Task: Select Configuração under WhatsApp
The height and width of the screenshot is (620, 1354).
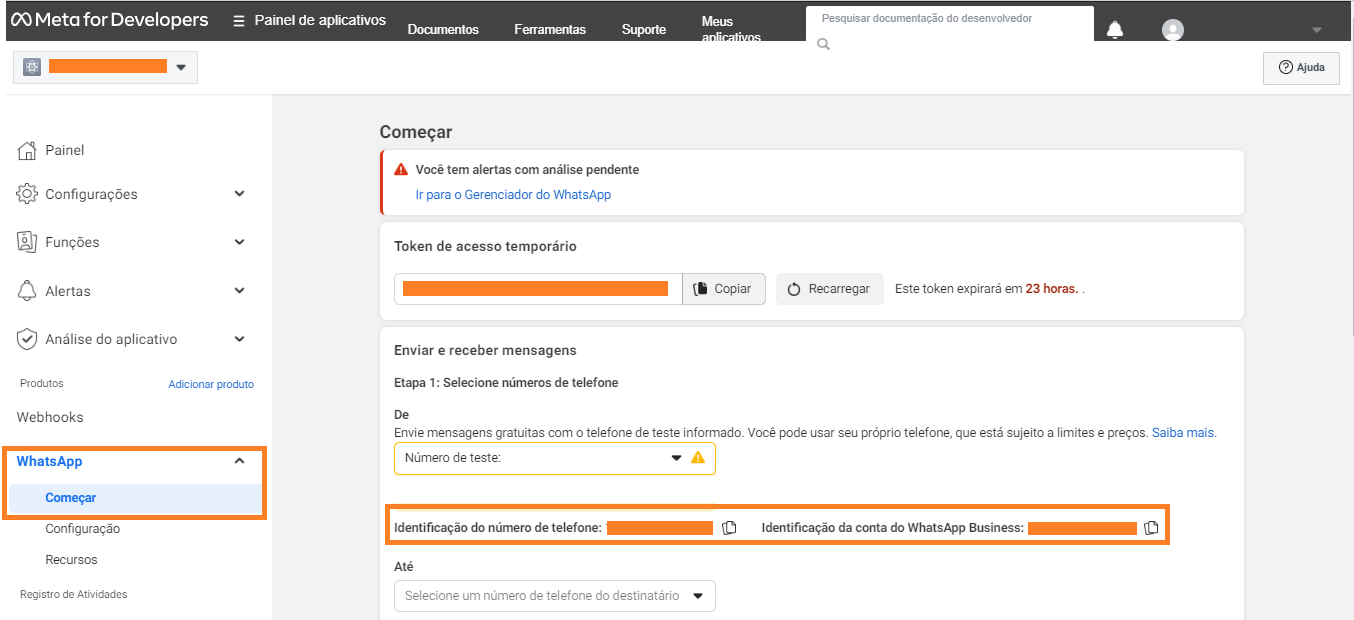Action: point(83,529)
